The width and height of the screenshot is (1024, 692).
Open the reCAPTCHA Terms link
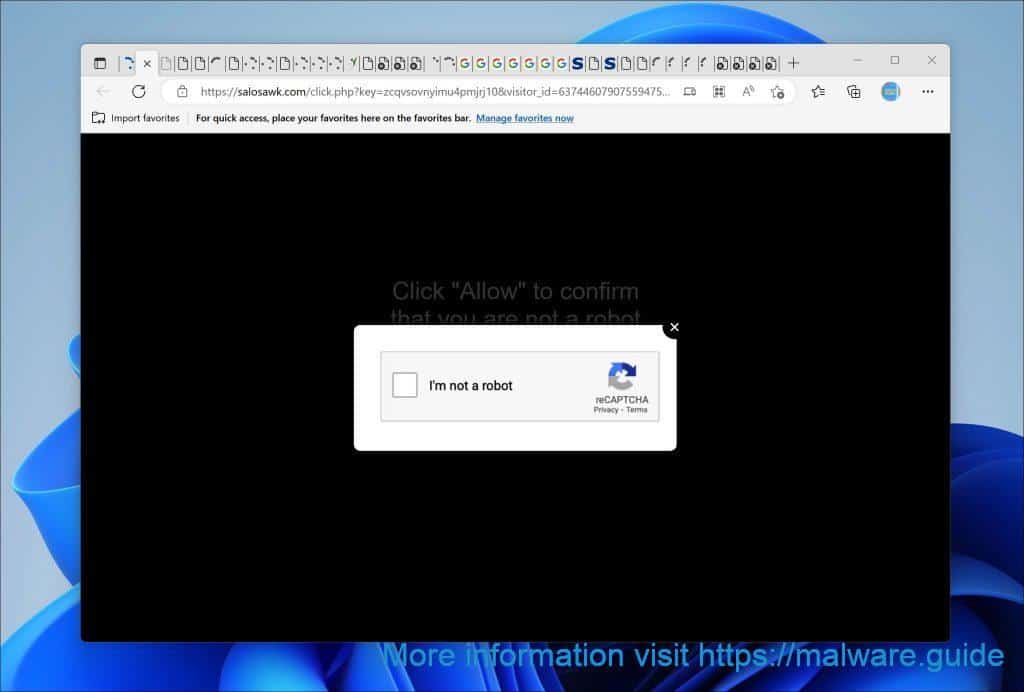[x=637, y=410]
